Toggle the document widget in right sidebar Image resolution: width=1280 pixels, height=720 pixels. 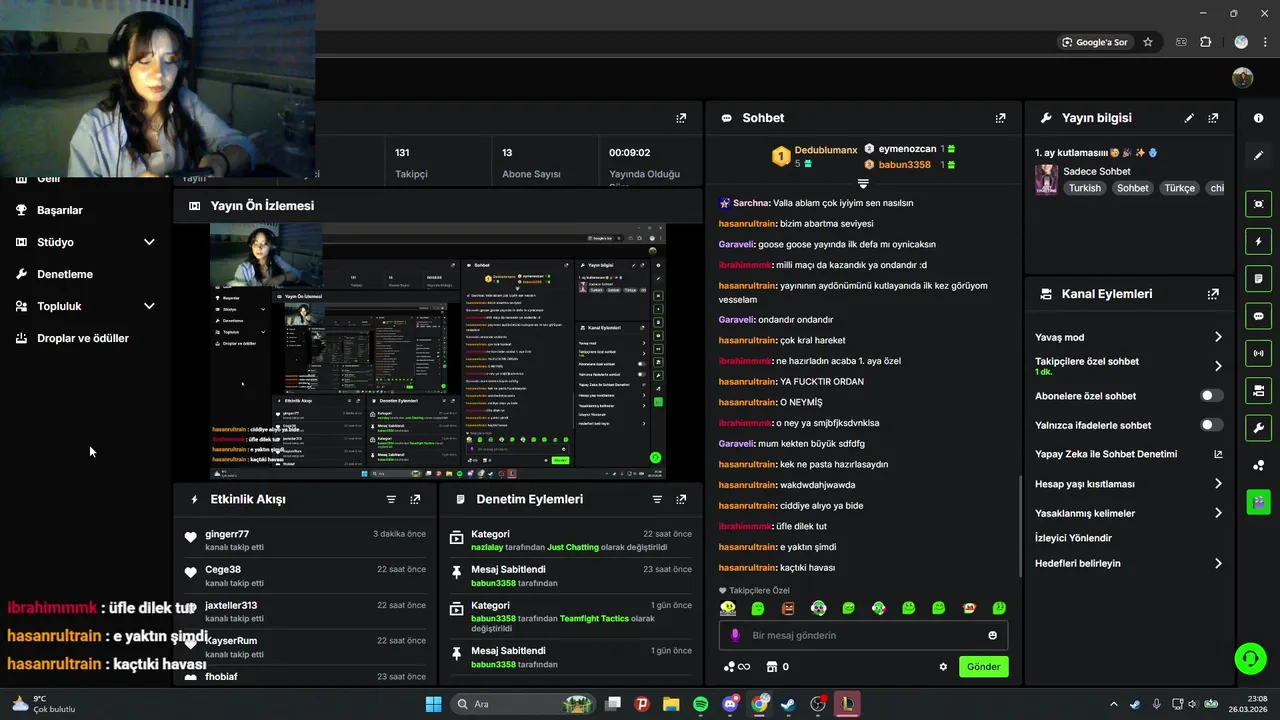click(x=1258, y=278)
